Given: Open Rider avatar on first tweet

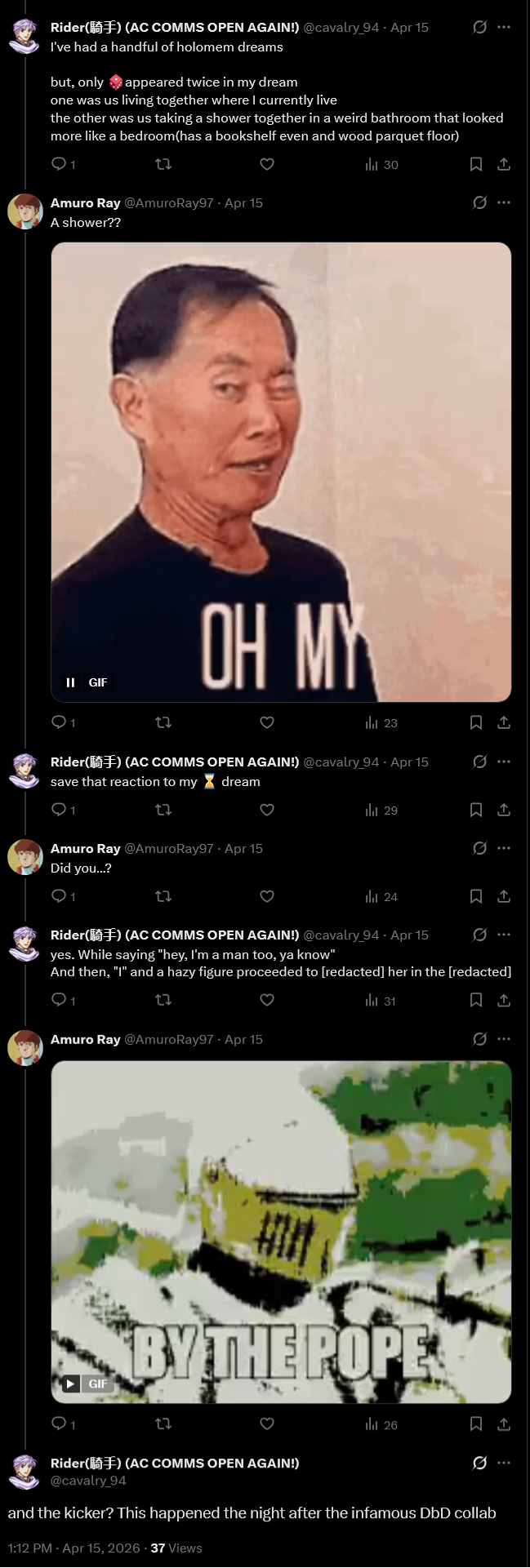Looking at the screenshot, I should [25, 35].
